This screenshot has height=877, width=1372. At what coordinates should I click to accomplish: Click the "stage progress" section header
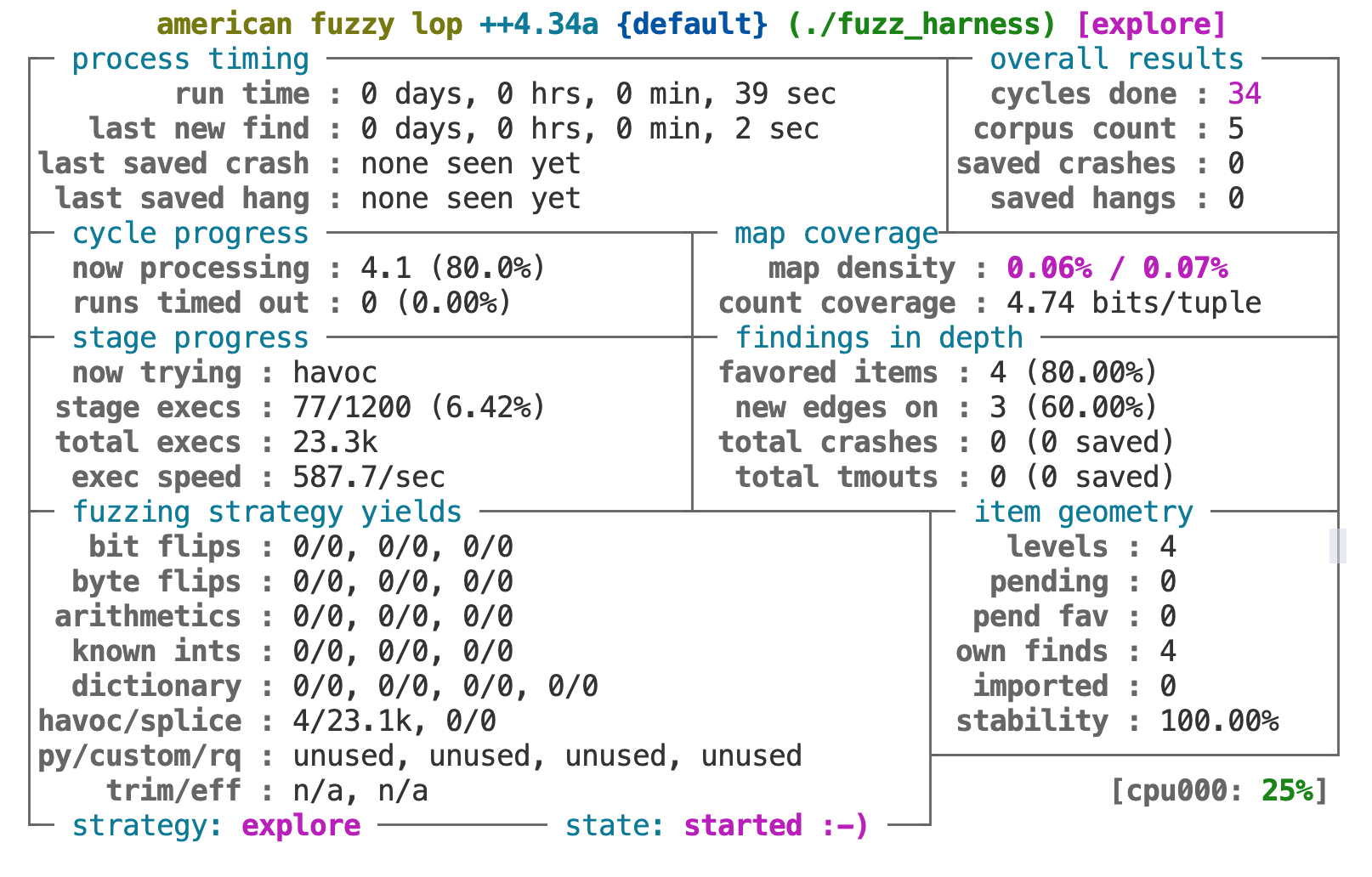[190, 338]
